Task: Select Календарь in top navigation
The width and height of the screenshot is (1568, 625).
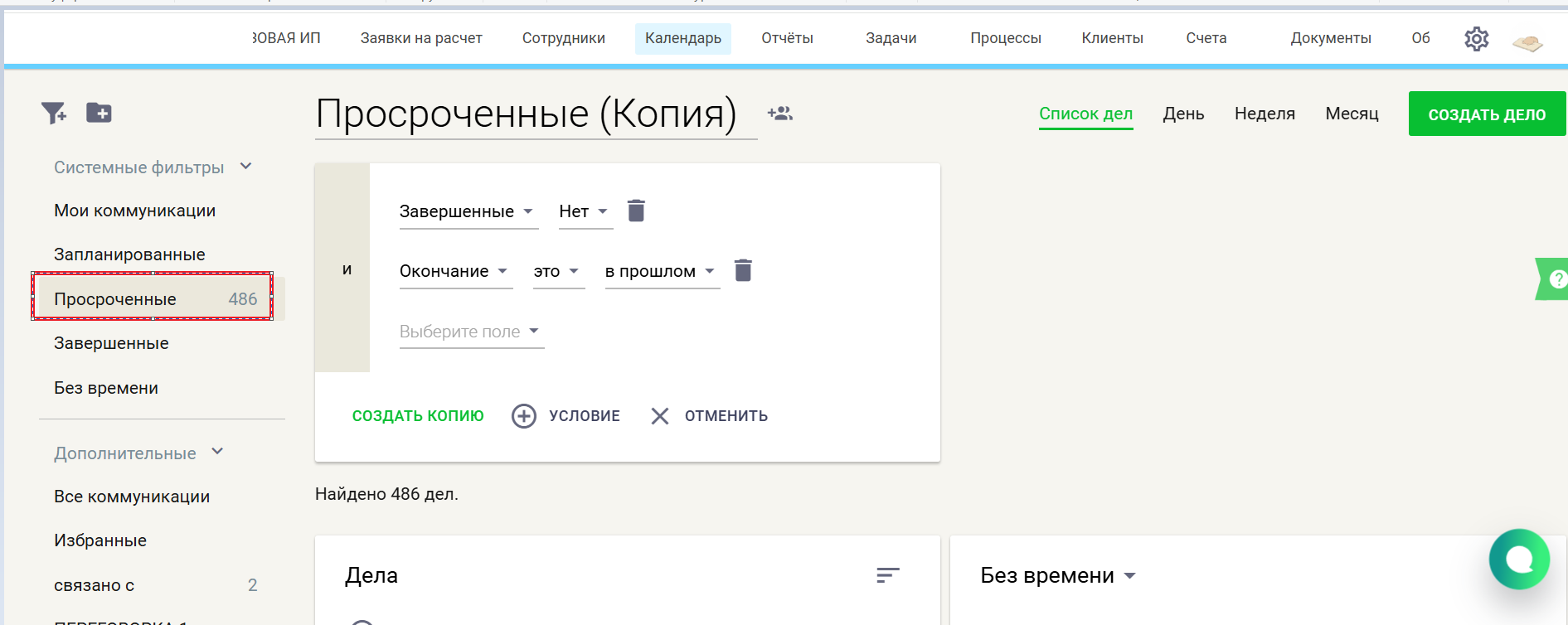Action: (x=683, y=38)
